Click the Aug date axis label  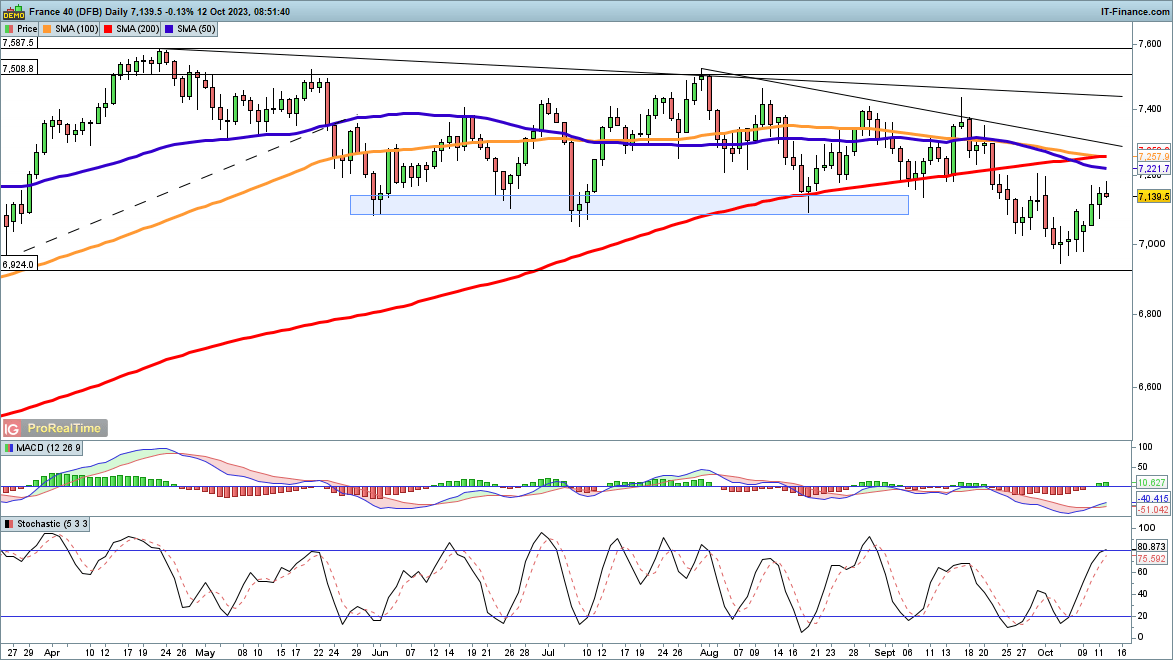(x=708, y=653)
